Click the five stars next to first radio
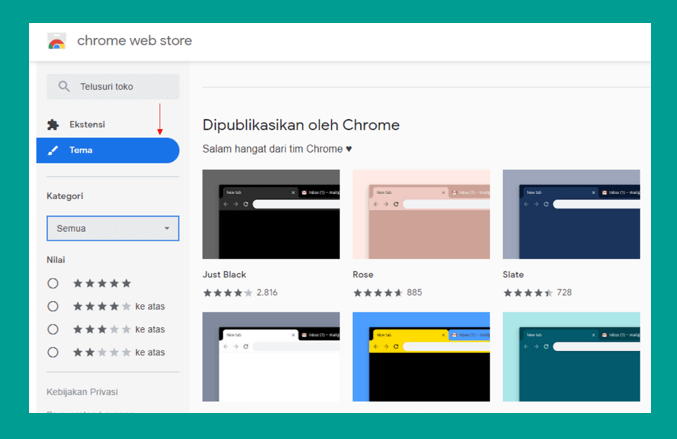This screenshot has height=439, width=677. click(102, 284)
